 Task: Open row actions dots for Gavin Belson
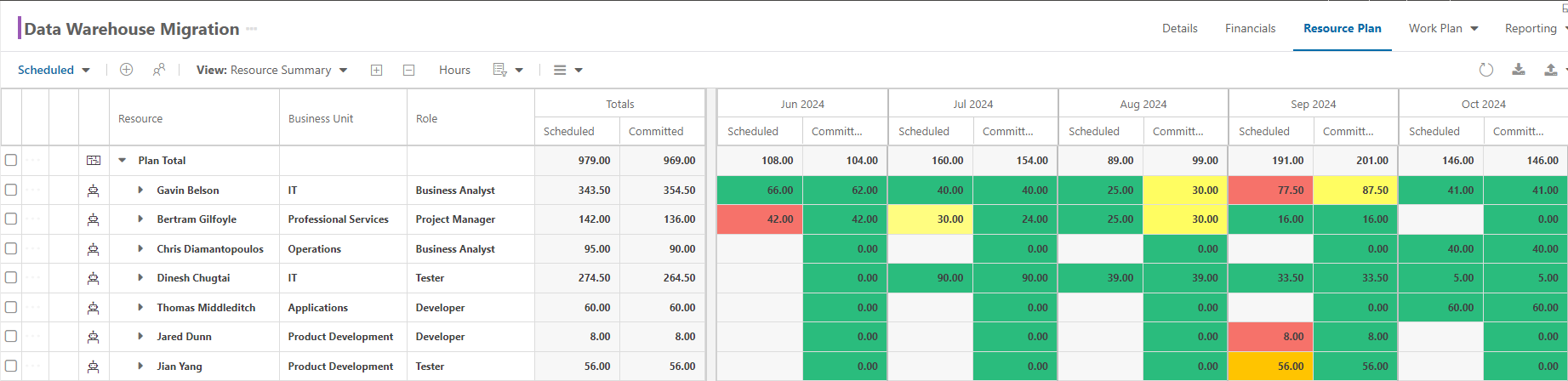coord(34,190)
